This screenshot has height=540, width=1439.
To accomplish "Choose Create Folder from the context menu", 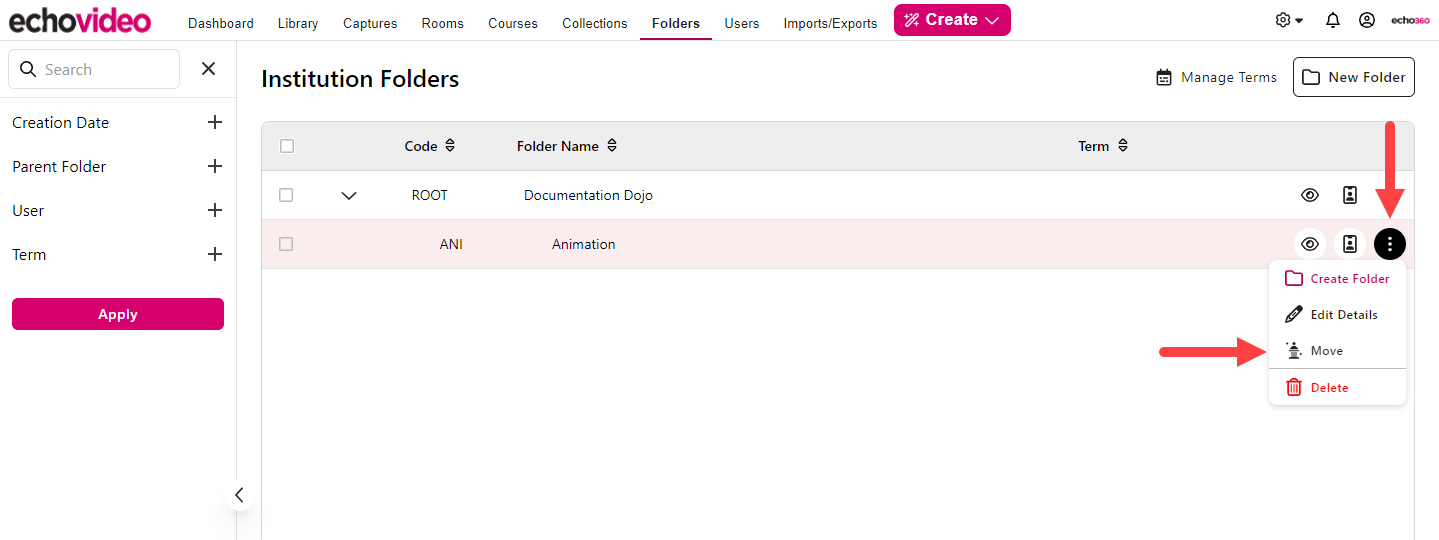I will click(x=1337, y=279).
